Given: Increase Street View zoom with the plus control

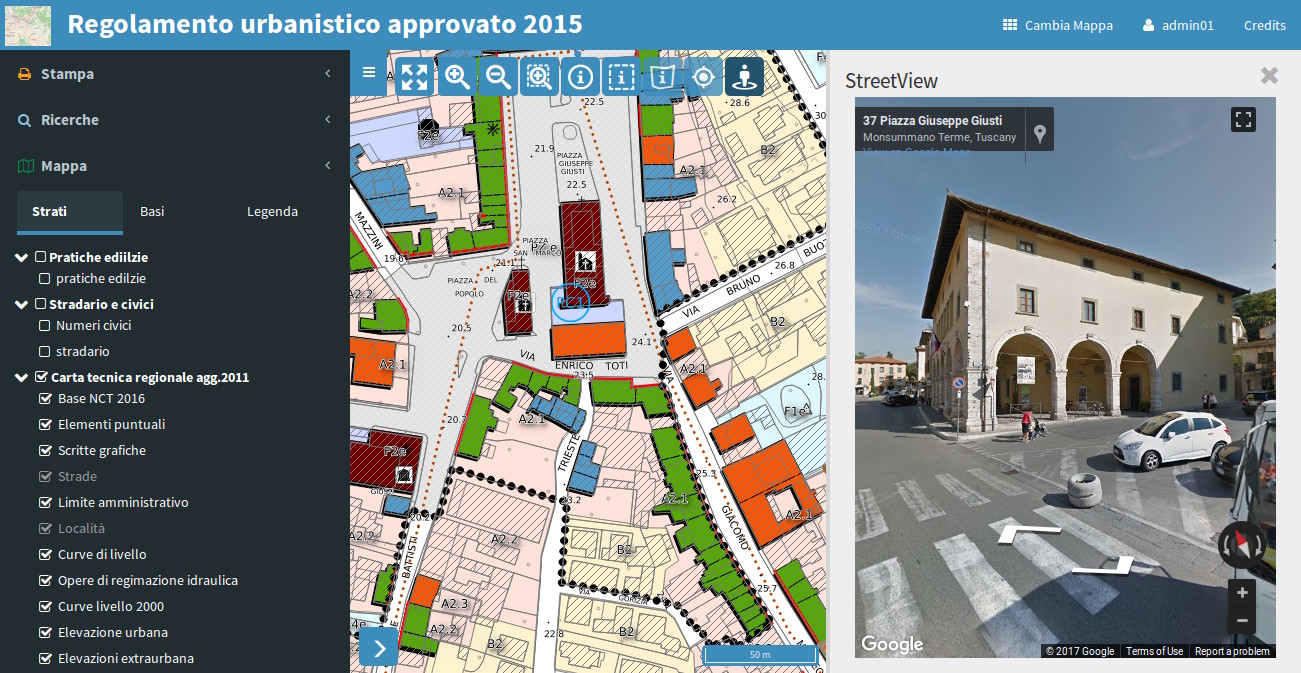Looking at the screenshot, I should click(x=1240, y=592).
